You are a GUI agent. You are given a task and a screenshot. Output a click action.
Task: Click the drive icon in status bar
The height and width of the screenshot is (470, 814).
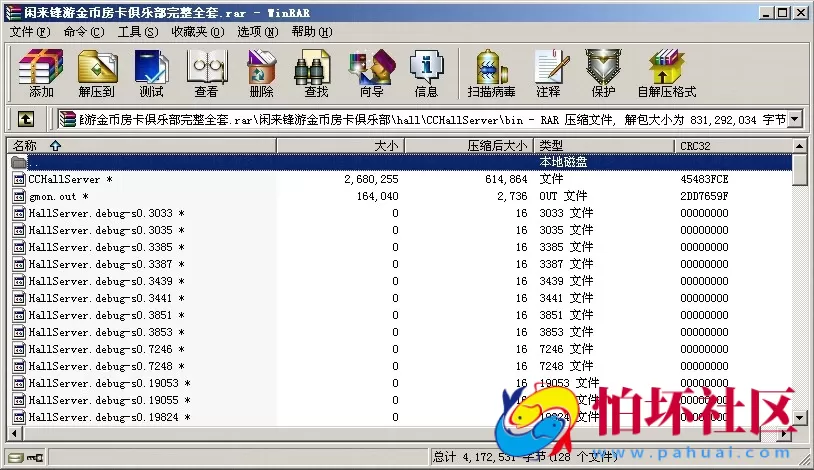(16, 458)
